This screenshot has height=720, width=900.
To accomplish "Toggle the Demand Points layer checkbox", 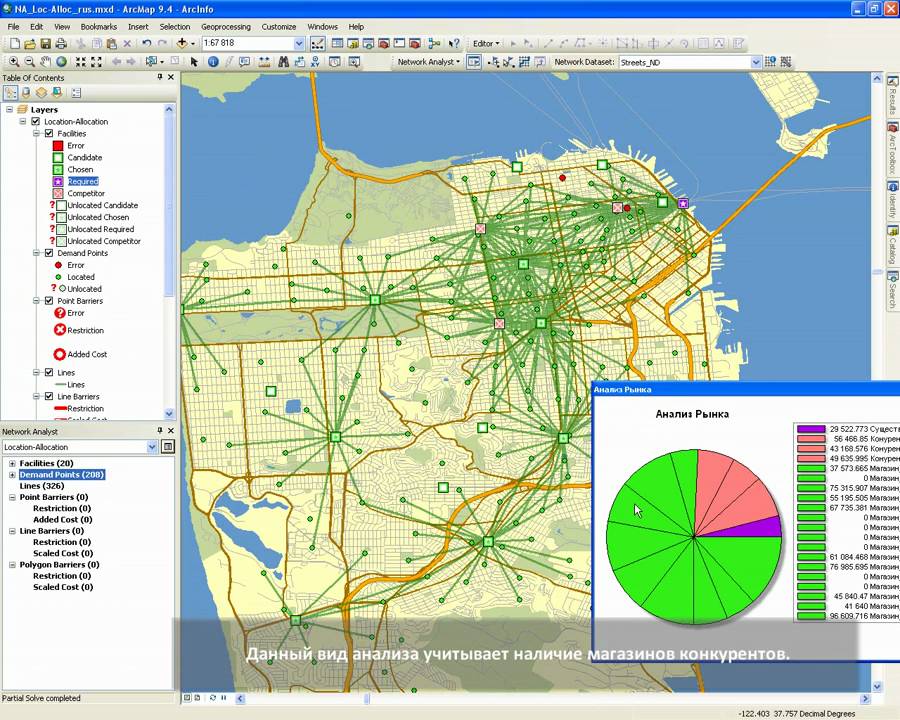I will click(x=49, y=253).
